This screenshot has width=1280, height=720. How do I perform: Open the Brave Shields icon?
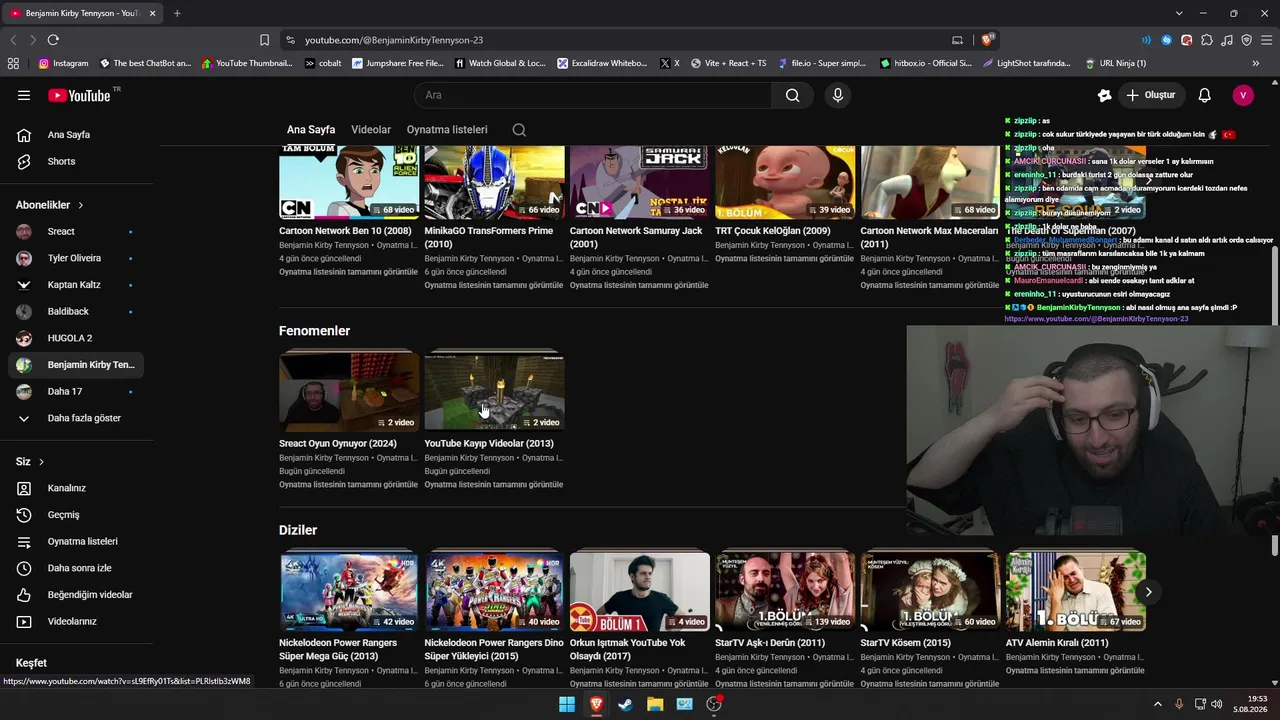point(988,40)
